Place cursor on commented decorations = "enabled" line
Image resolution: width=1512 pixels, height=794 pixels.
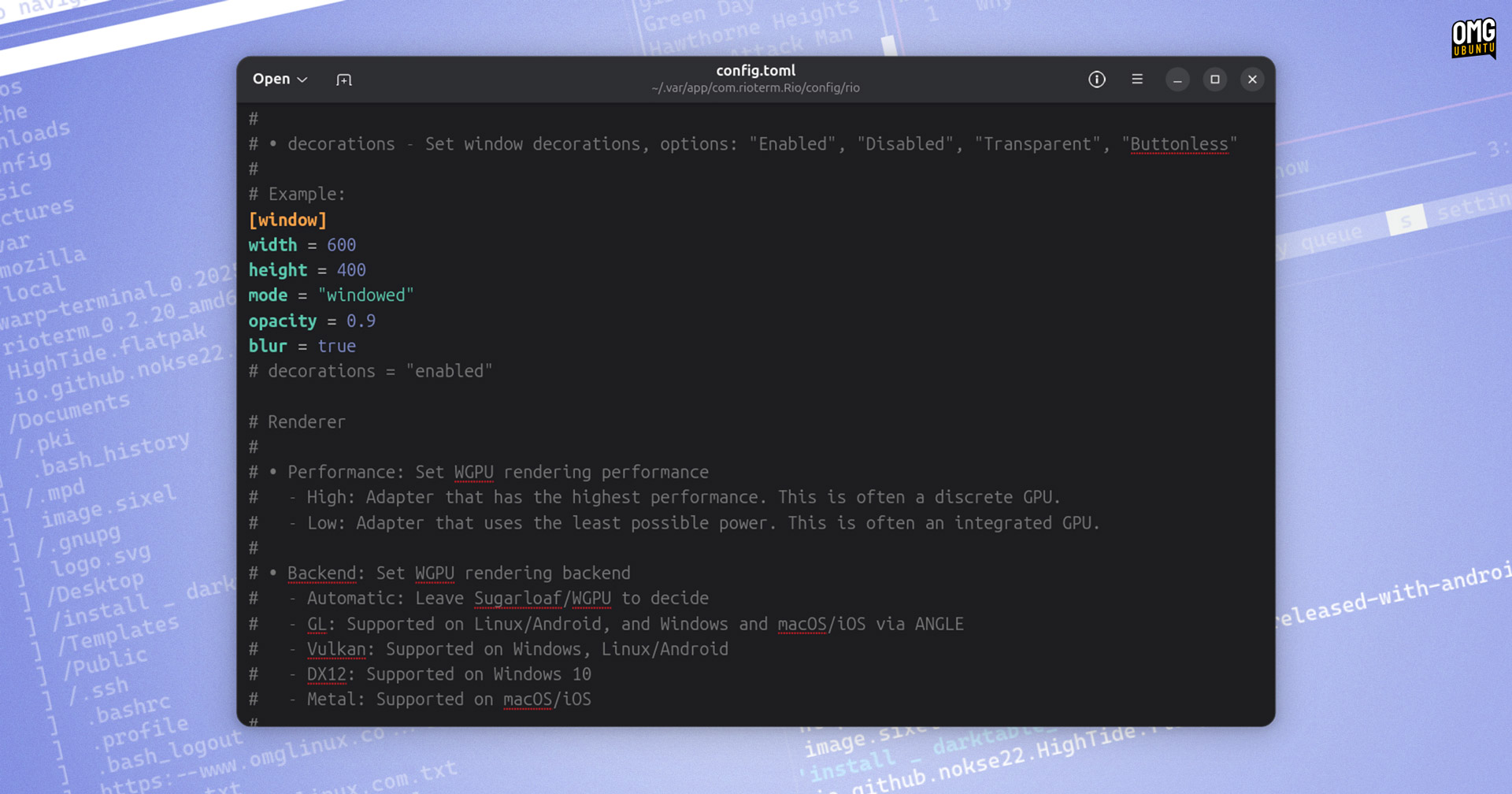[371, 371]
